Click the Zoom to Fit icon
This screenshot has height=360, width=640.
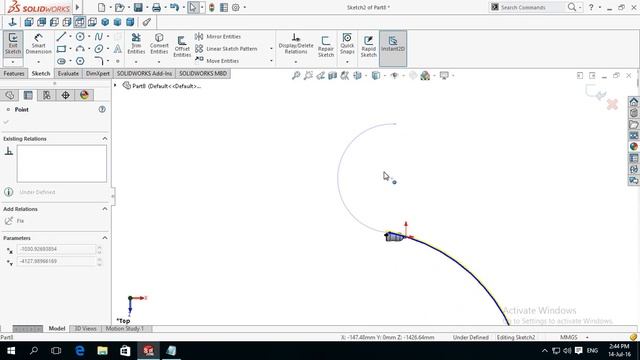point(296,76)
